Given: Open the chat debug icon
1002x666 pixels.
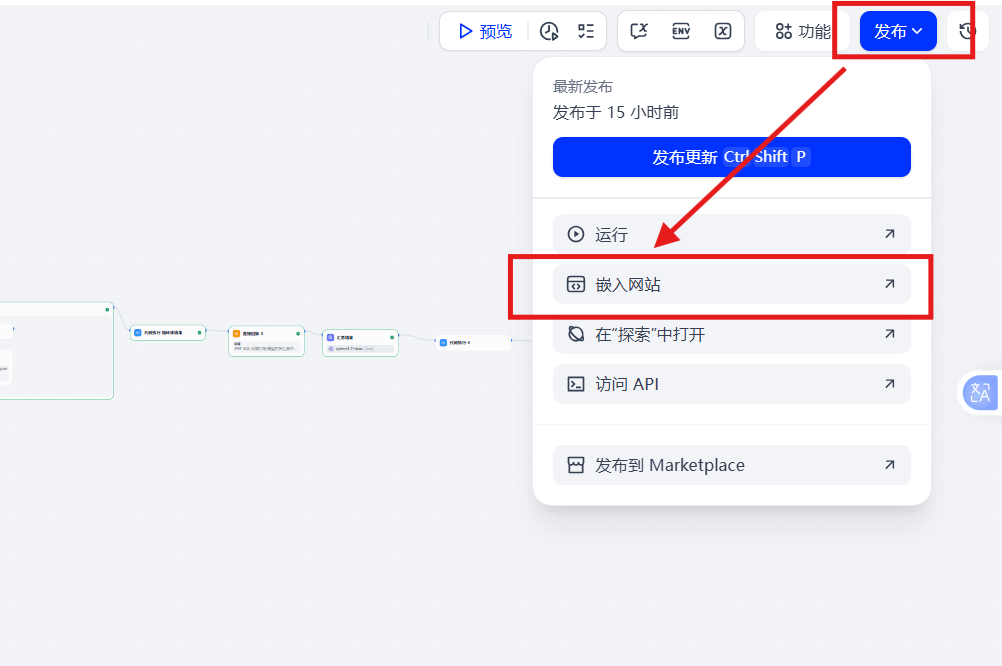Looking at the screenshot, I should 639,31.
